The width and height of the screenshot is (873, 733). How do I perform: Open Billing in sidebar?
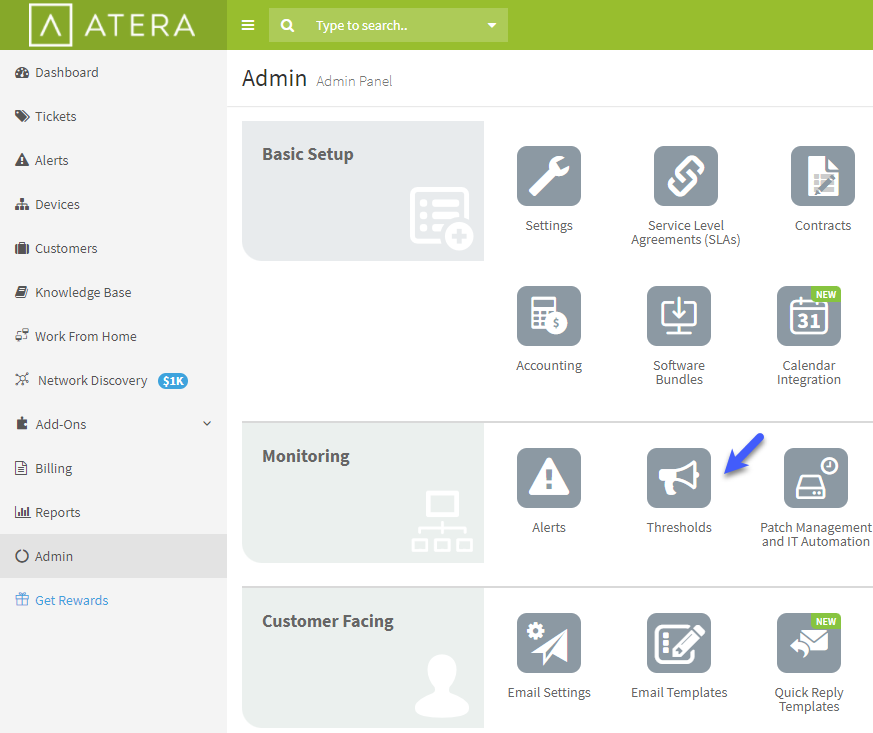click(113, 468)
